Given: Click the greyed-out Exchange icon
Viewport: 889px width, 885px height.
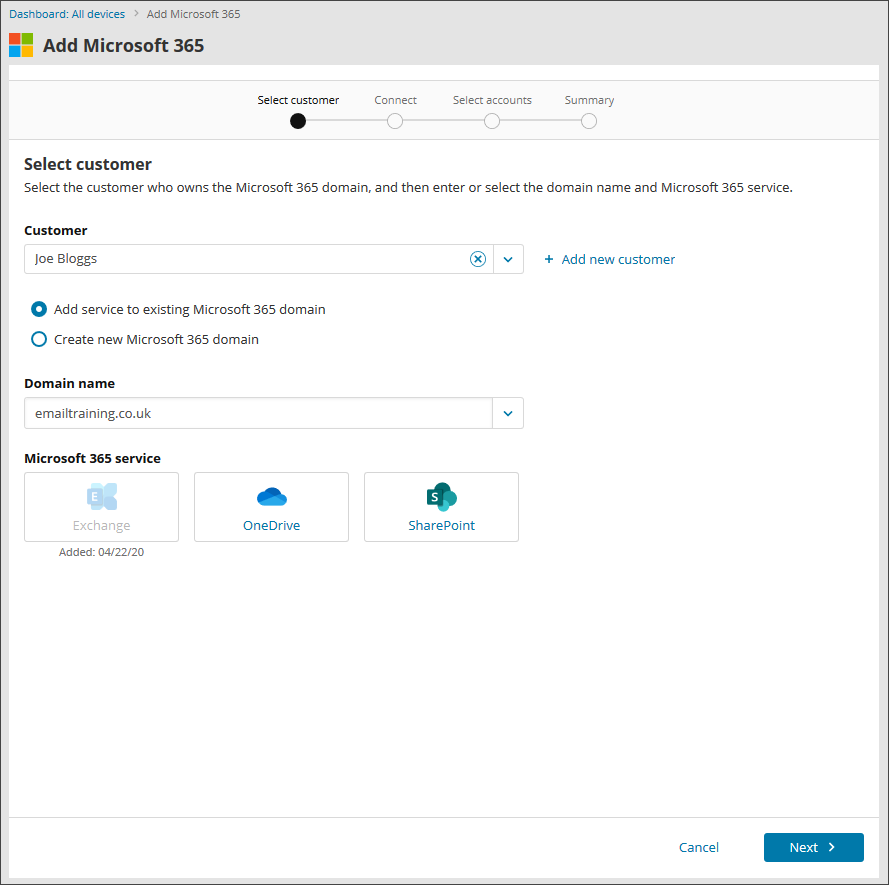Looking at the screenshot, I should [x=101, y=497].
